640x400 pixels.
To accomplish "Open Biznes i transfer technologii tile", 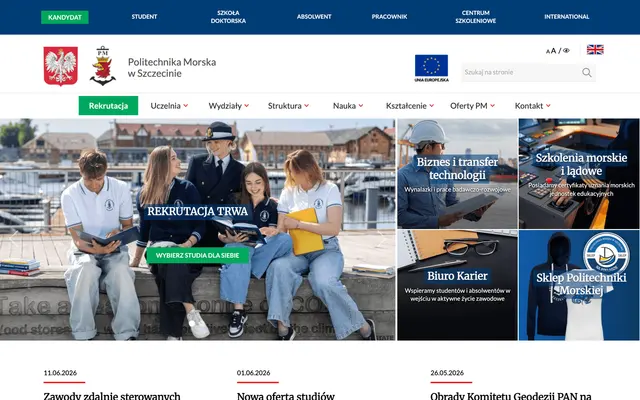I will (x=457, y=173).
